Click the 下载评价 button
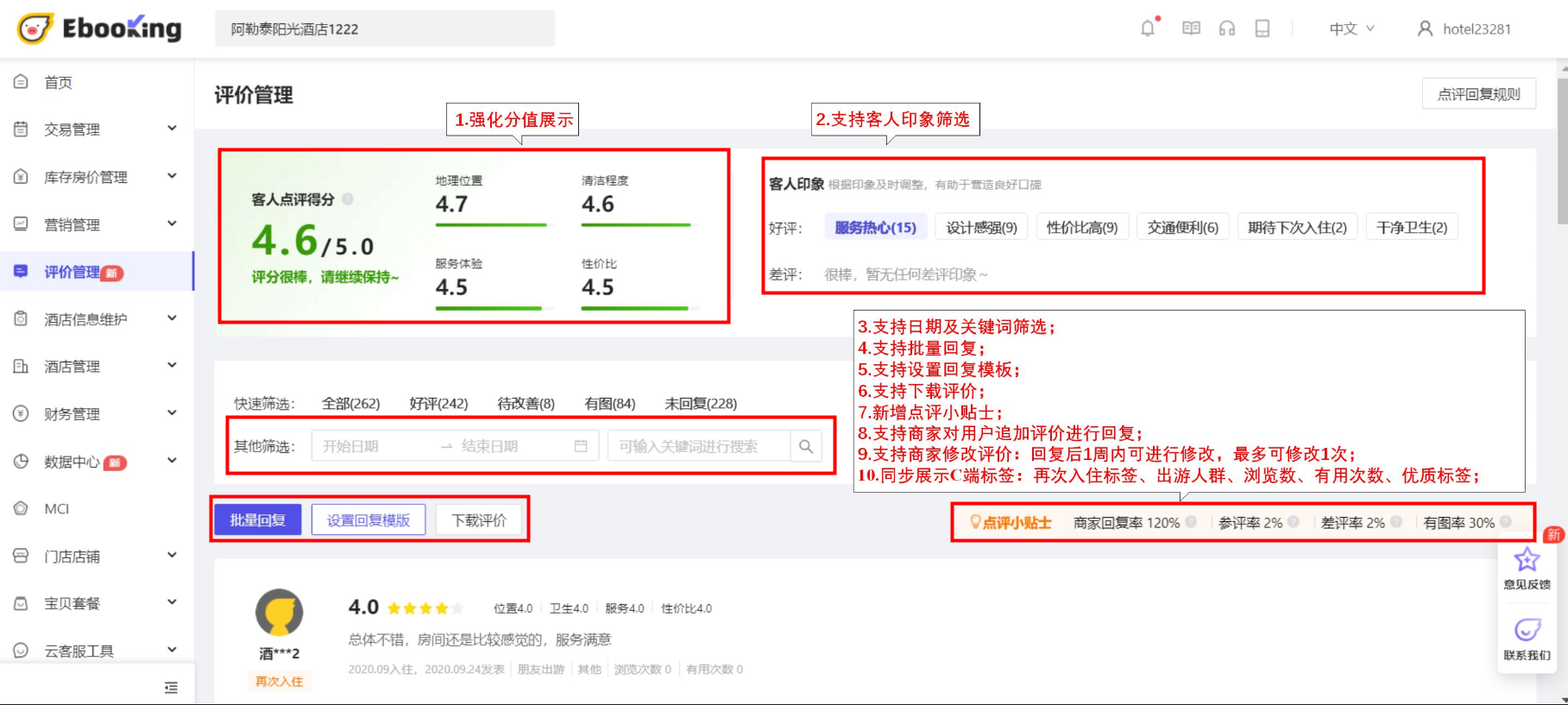The image size is (1568, 705). tap(479, 520)
